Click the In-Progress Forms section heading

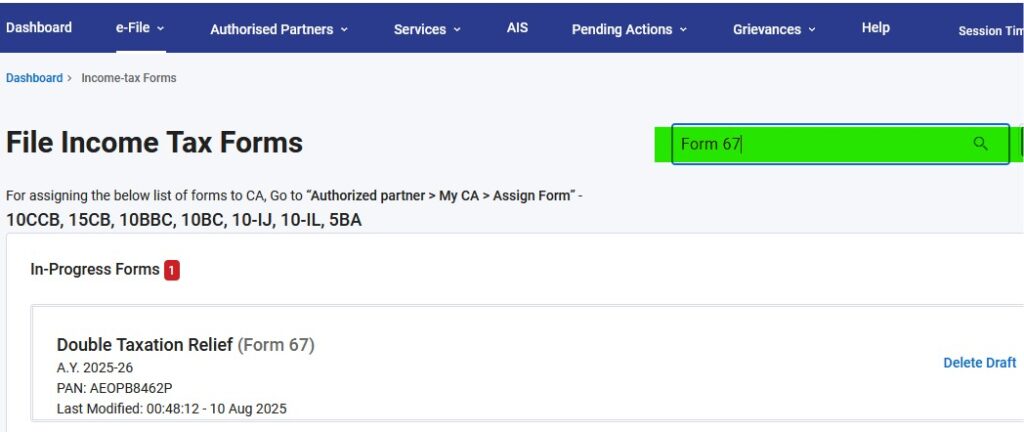click(x=95, y=270)
